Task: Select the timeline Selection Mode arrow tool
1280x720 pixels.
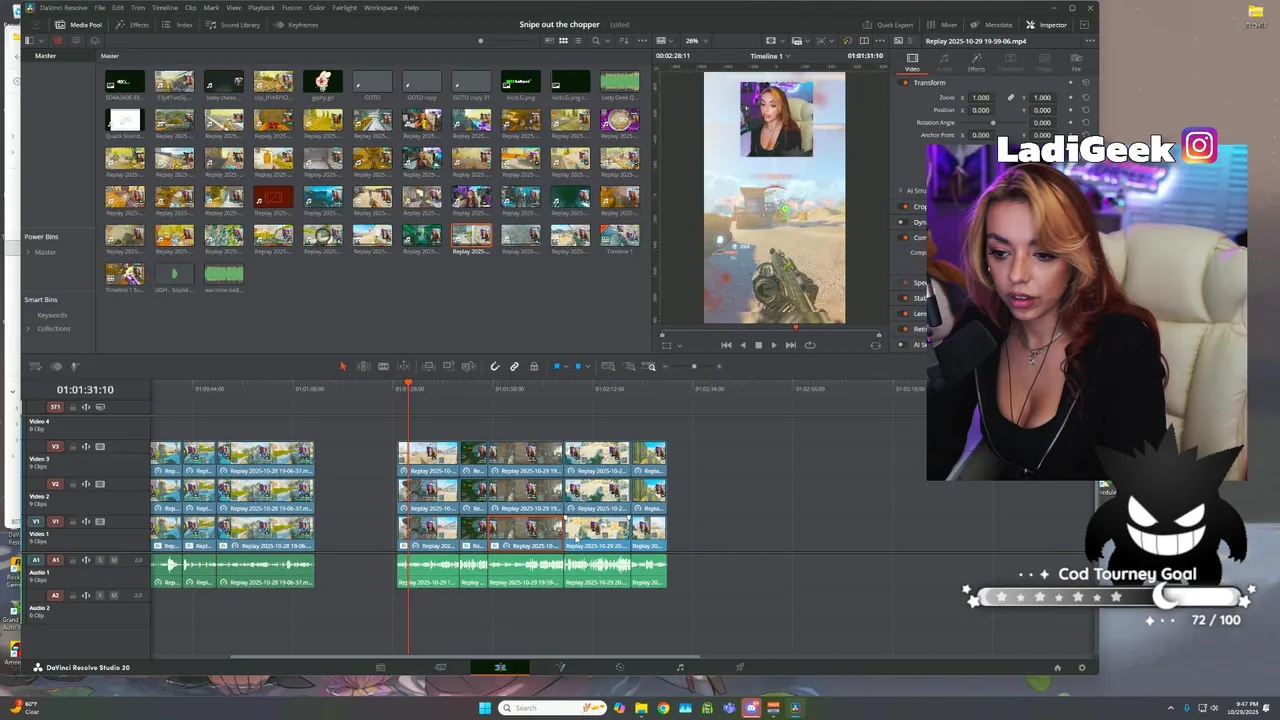Action: [342, 367]
